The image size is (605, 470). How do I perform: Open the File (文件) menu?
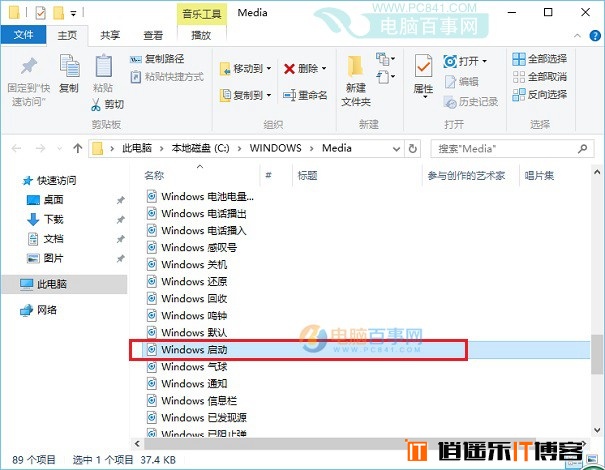click(24, 35)
